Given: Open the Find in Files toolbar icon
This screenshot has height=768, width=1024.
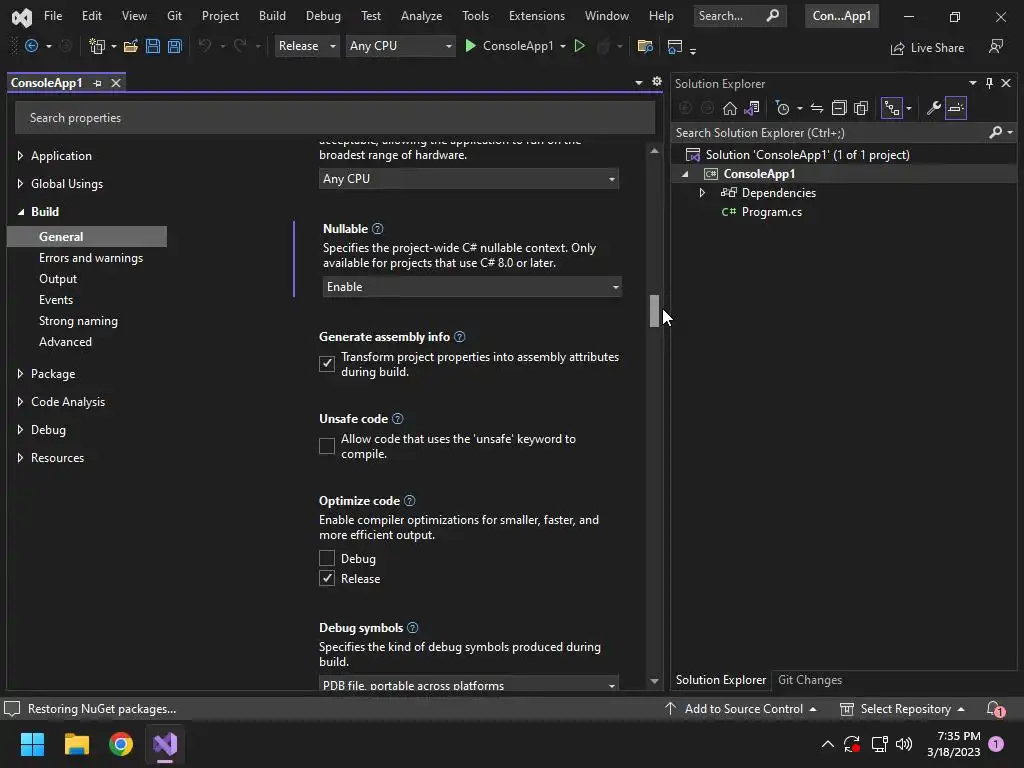Looking at the screenshot, I should tap(645, 46).
